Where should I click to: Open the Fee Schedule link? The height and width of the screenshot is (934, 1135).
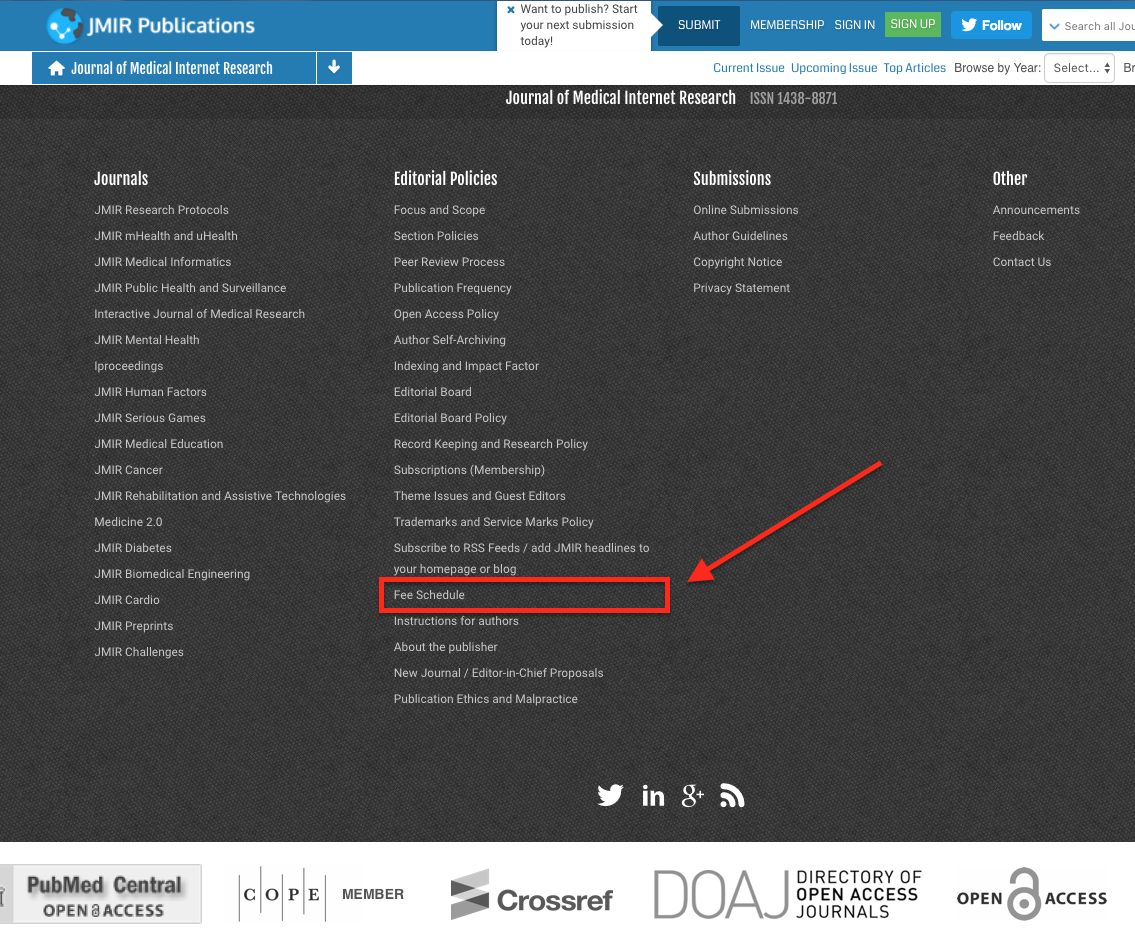[x=429, y=595]
